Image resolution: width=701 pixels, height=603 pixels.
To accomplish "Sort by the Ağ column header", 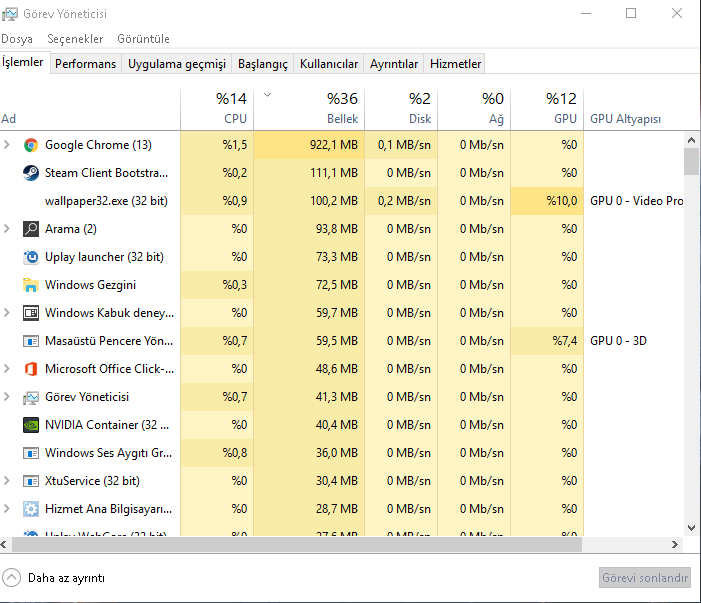I will point(474,109).
